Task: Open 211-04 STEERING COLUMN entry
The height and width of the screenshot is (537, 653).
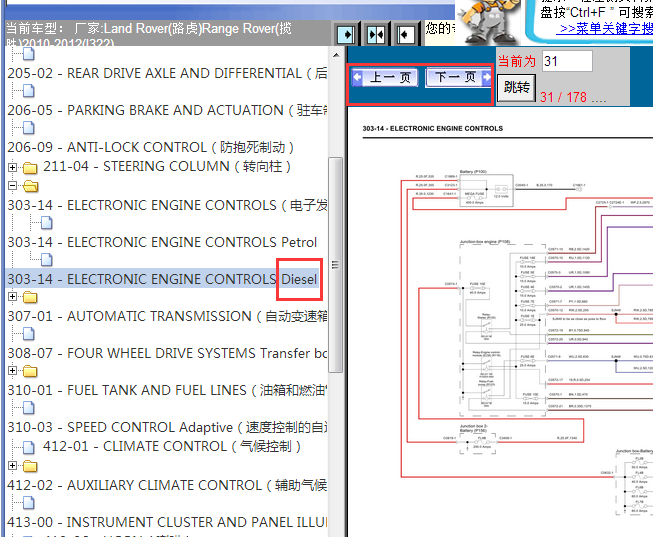Action: coord(167,167)
